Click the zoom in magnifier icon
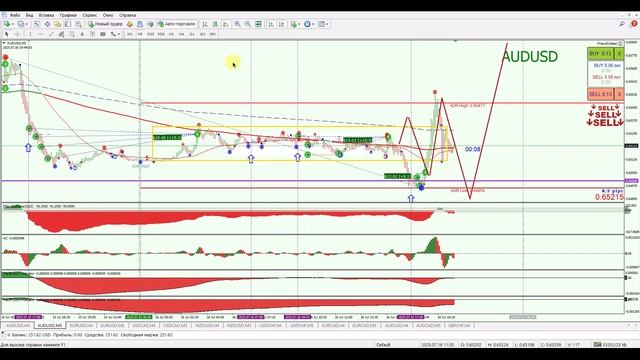Viewport: 640px width, 360px height. tap(237, 24)
